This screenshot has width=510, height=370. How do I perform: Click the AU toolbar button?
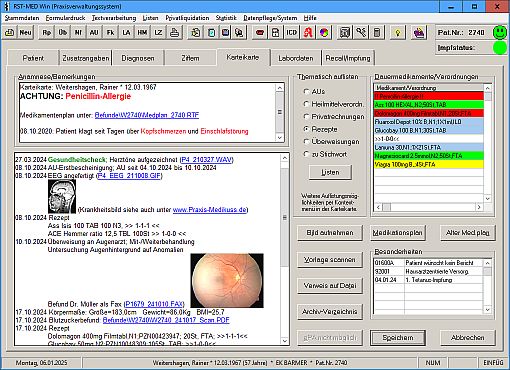pyautogui.click(x=94, y=33)
